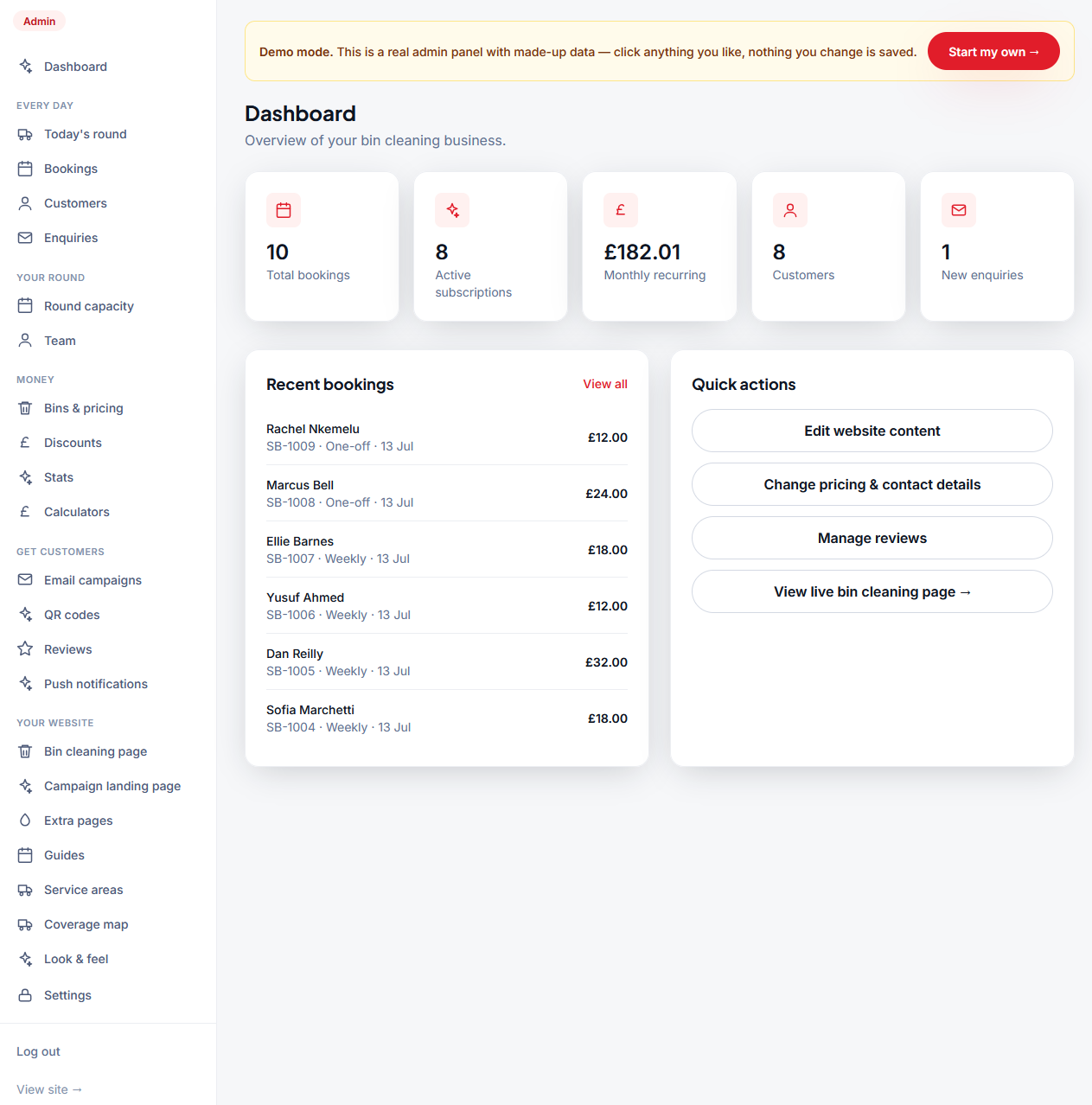
Task: Click the £32.00 amount for Dan Reilly
Action: (606, 662)
